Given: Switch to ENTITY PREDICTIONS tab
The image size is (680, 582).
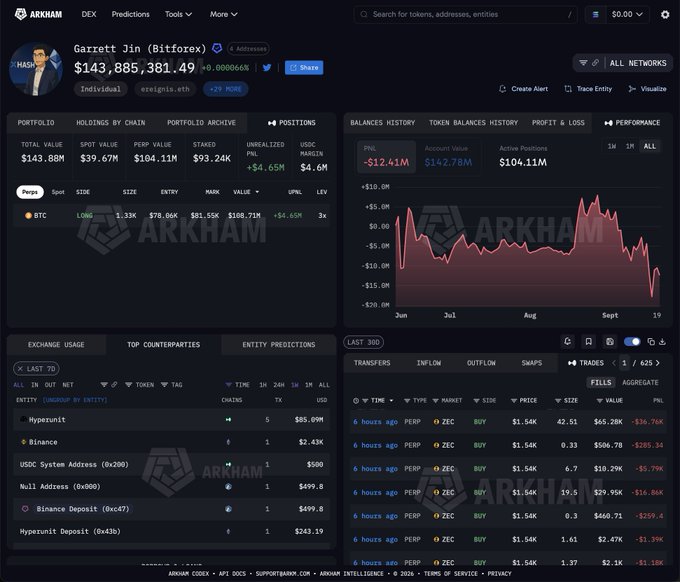Looking at the screenshot, I should tap(278, 345).
